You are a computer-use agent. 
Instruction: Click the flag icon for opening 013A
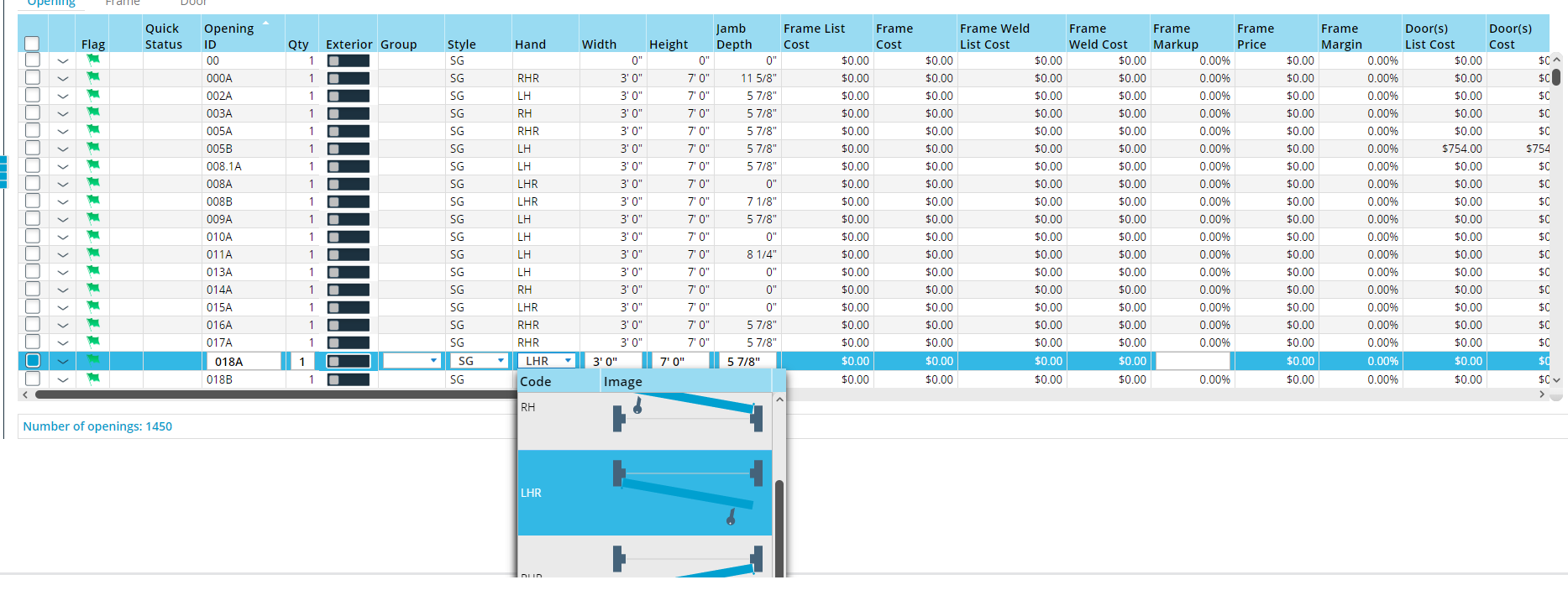click(x=93, y=271)
